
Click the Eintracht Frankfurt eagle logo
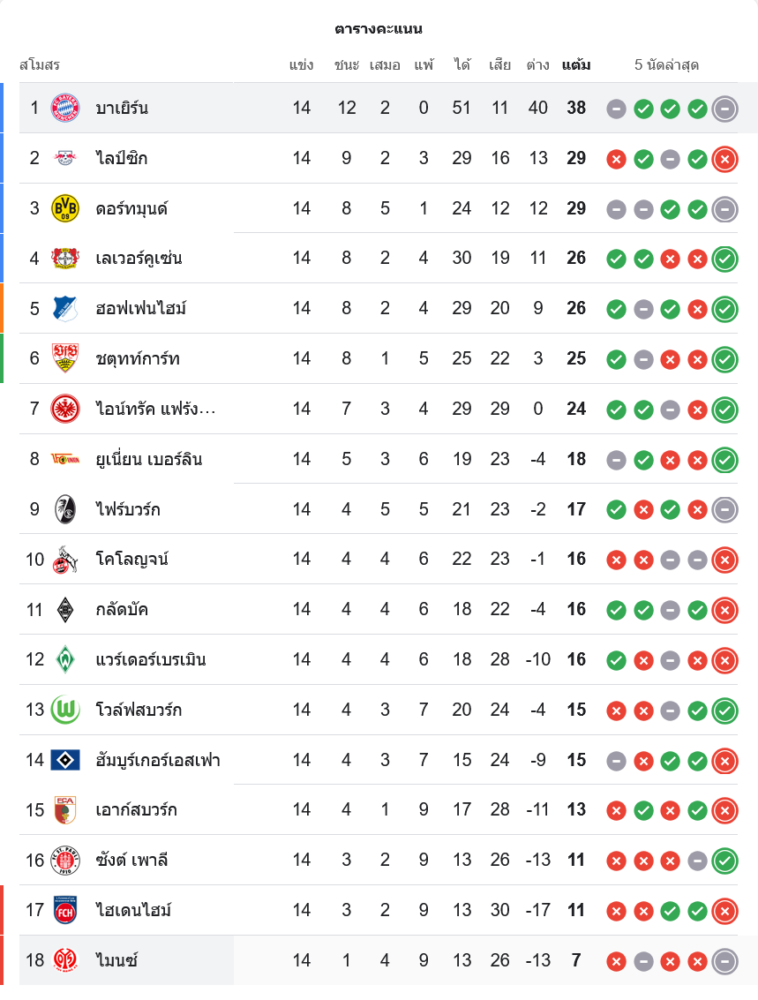coord(65,408)
